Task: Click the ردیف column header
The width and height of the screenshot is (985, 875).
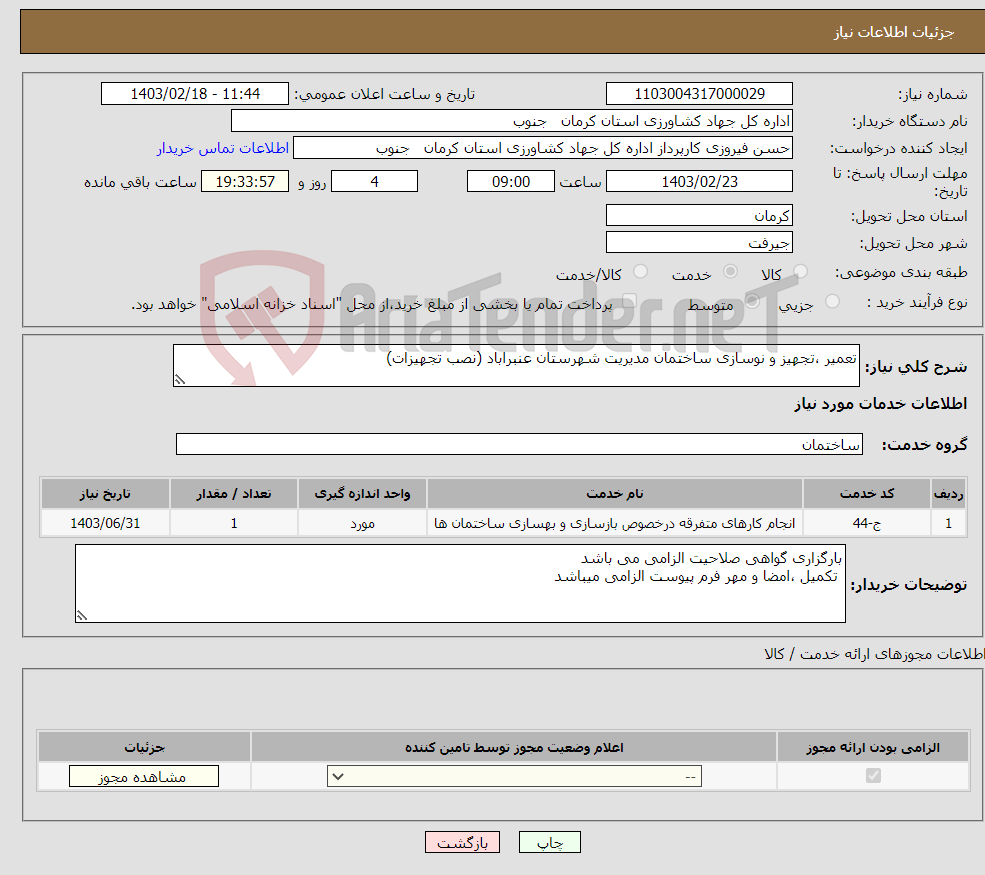Action: [948, 494]
